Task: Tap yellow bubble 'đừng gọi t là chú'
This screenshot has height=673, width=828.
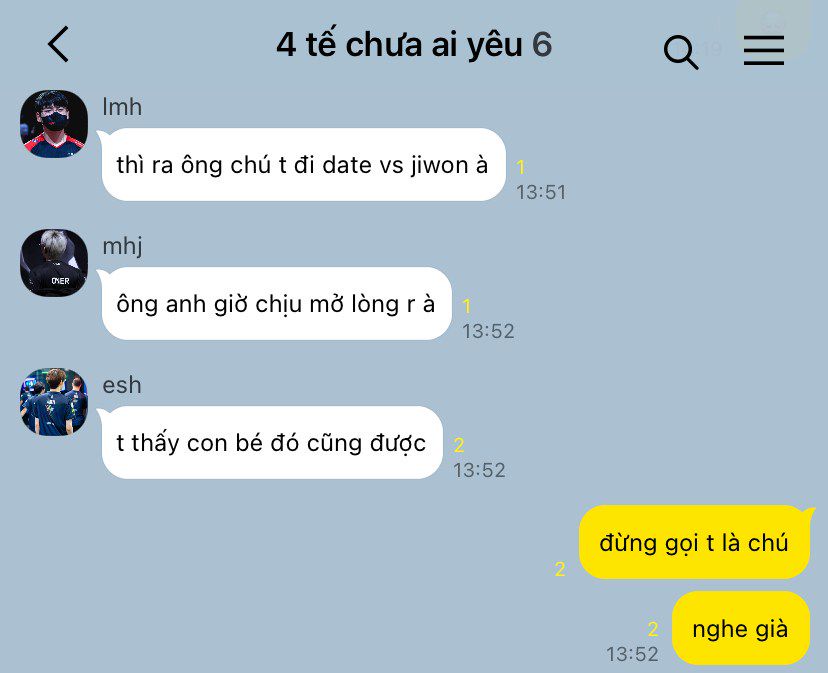Action: click(x=694, y=542)
